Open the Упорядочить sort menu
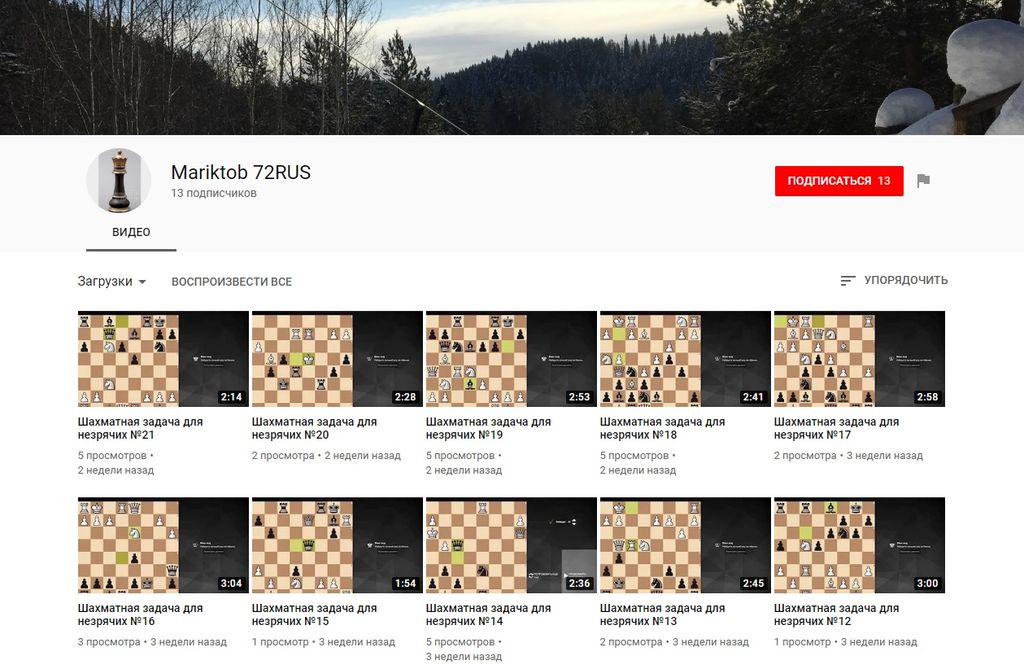Viewport: 1024px width, 669px height. [905, 281]
